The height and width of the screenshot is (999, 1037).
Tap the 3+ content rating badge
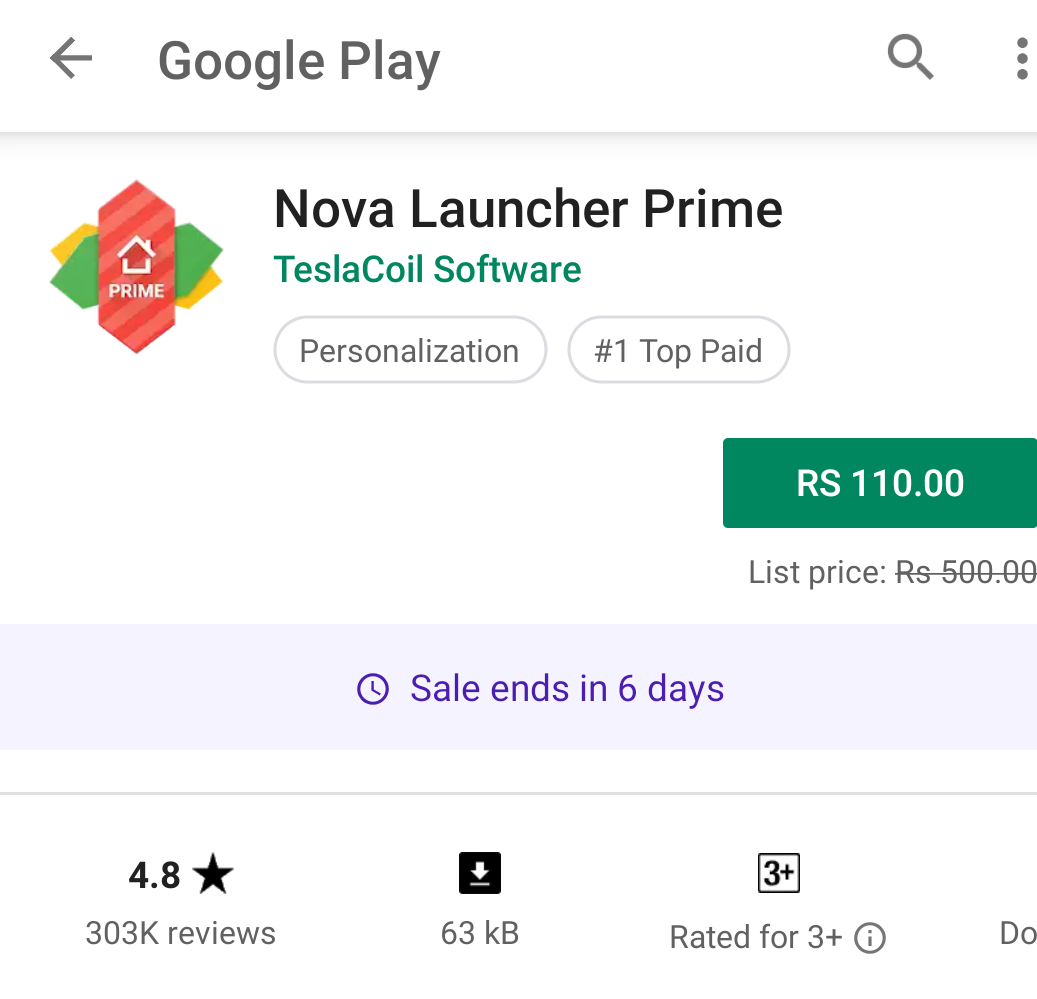click(x=779, y=873)
